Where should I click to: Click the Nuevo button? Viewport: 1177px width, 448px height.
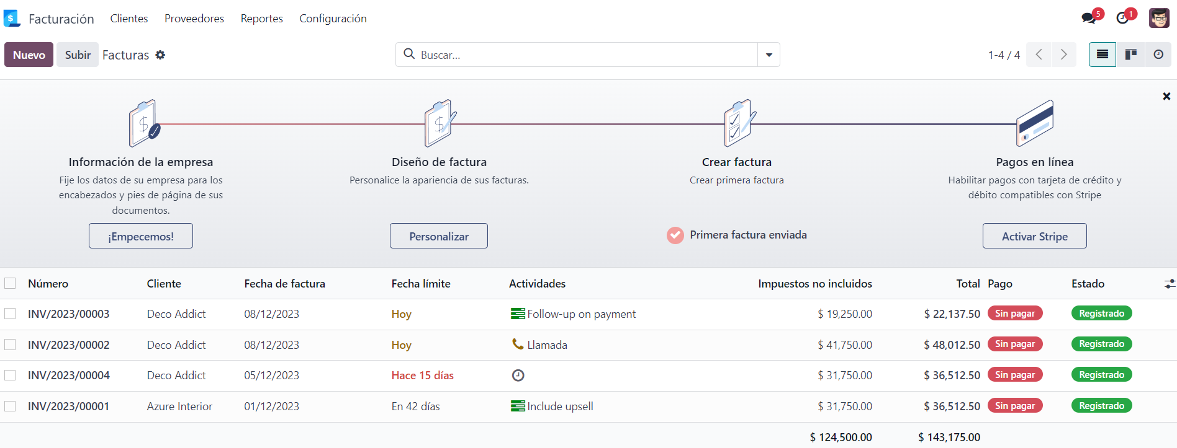[29, 55]
